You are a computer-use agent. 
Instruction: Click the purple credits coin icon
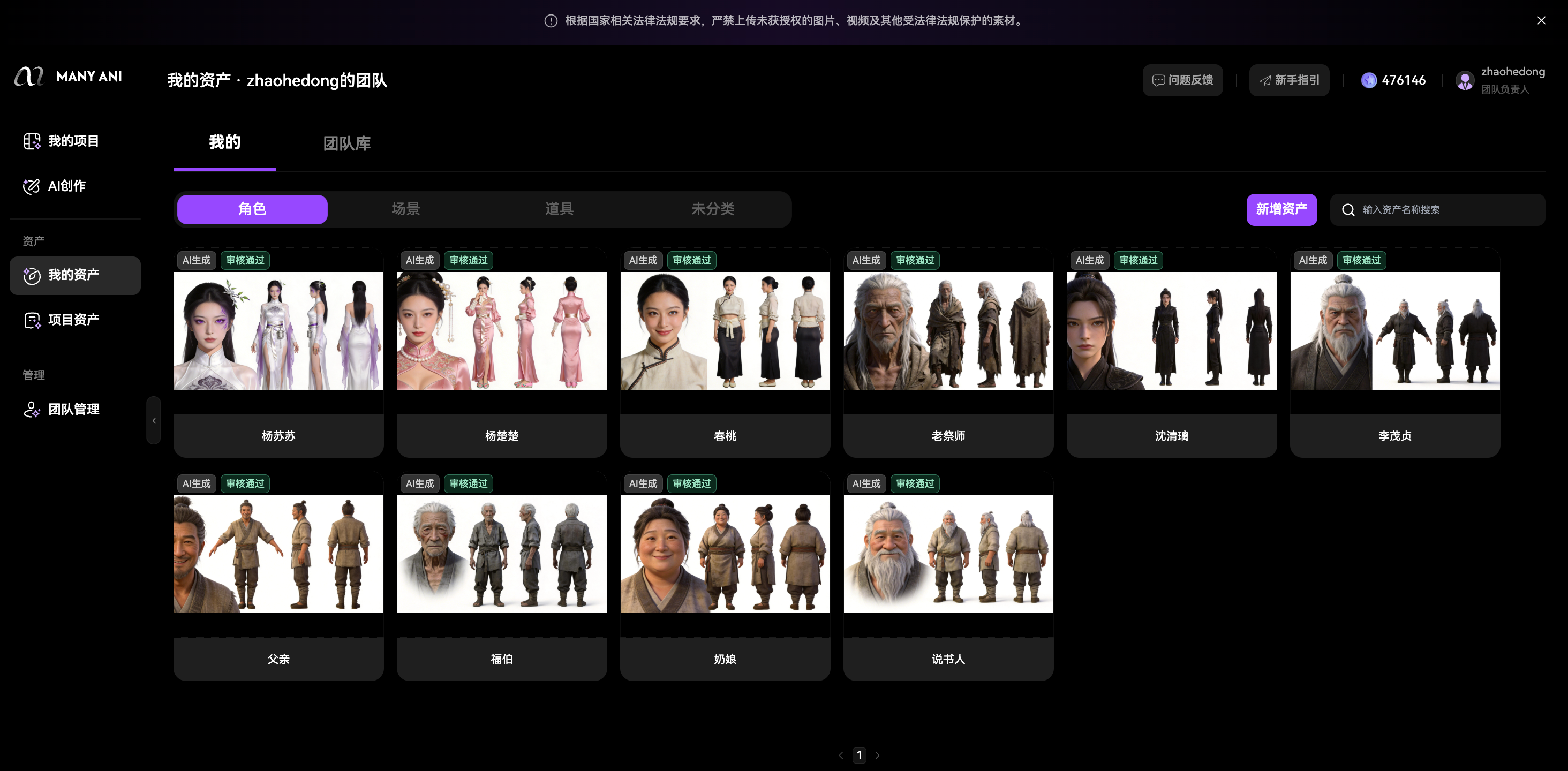tap(1369, 80)
